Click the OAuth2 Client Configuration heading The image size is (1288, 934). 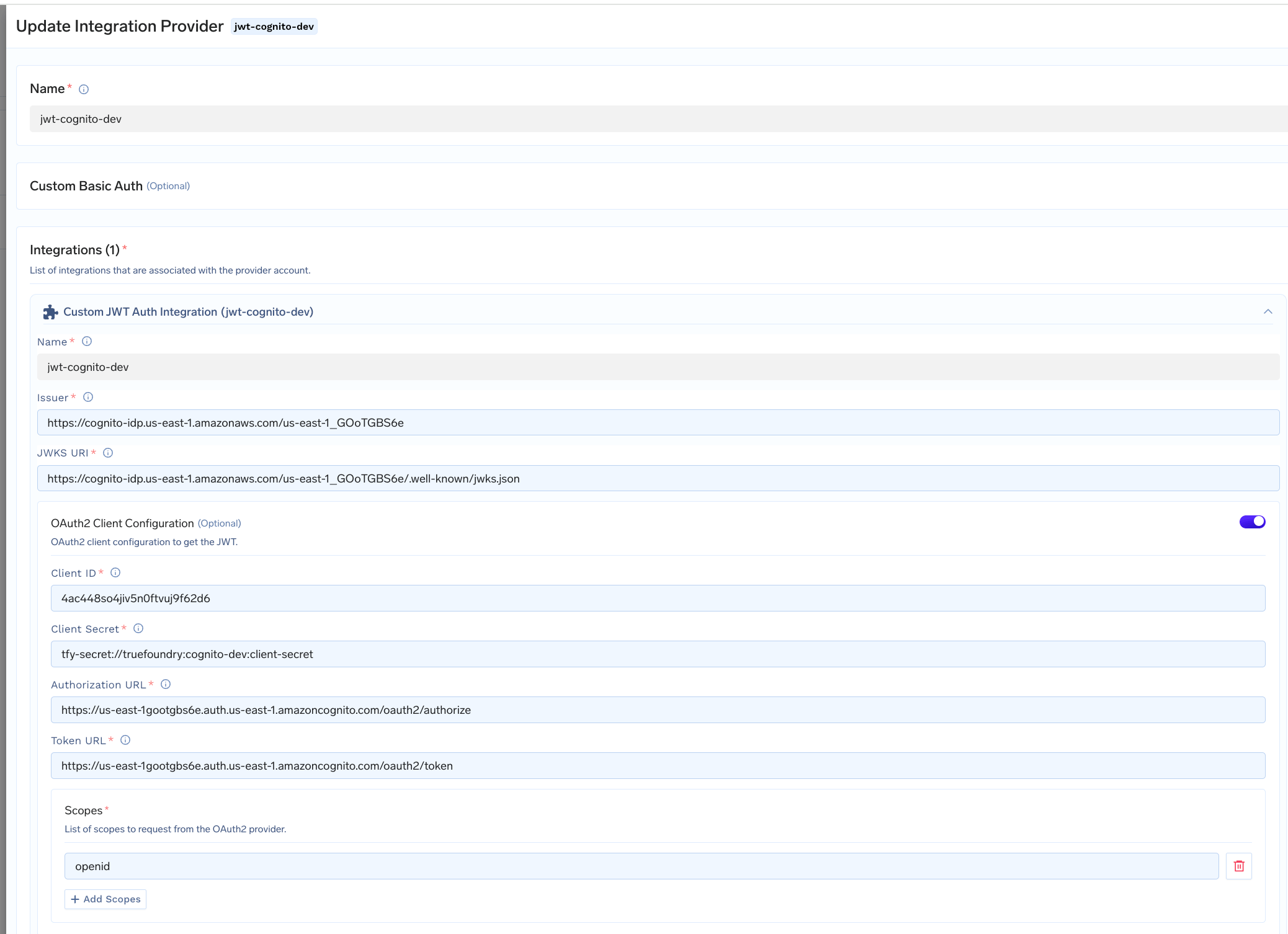[122, 523]
